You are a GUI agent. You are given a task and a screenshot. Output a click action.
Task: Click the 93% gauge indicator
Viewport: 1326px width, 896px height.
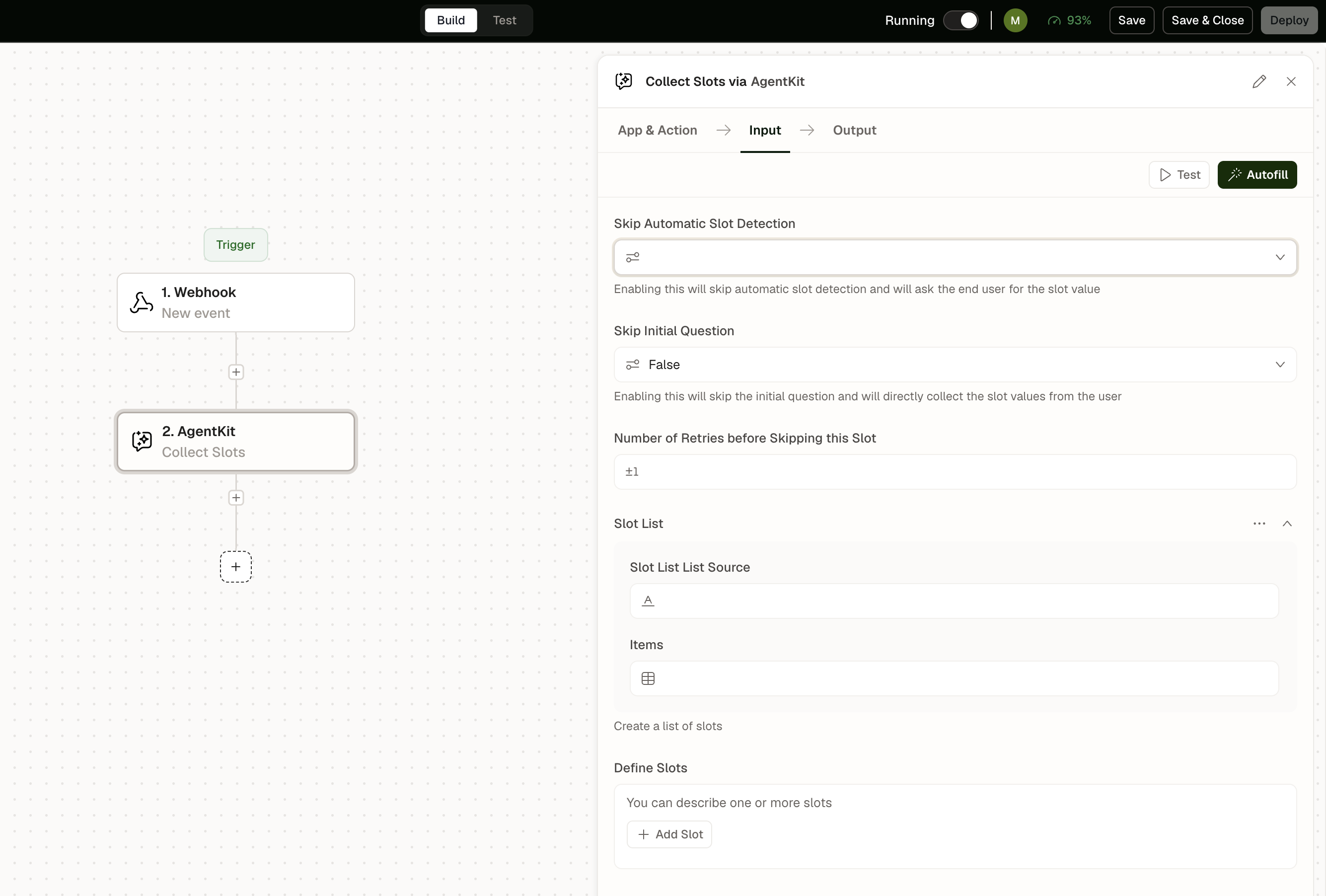coord(1069,20)
